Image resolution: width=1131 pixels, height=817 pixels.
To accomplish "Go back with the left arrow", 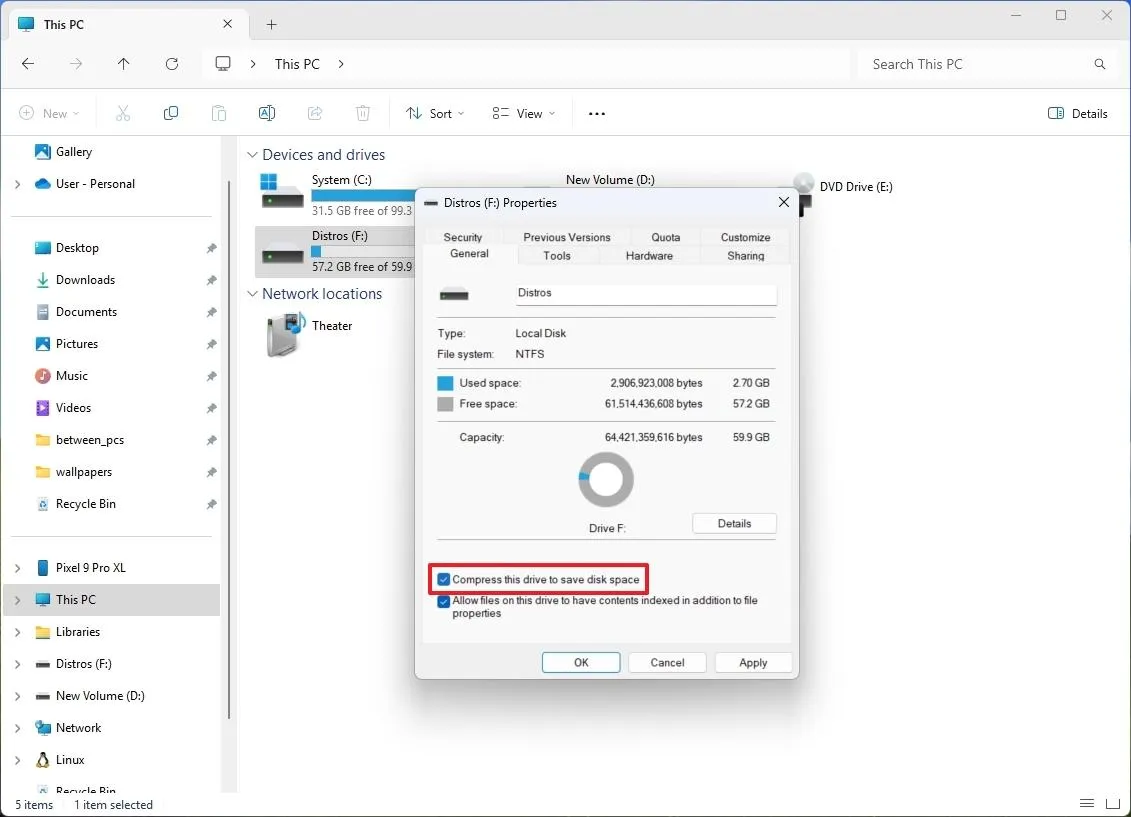I will (x=28, y=63).
